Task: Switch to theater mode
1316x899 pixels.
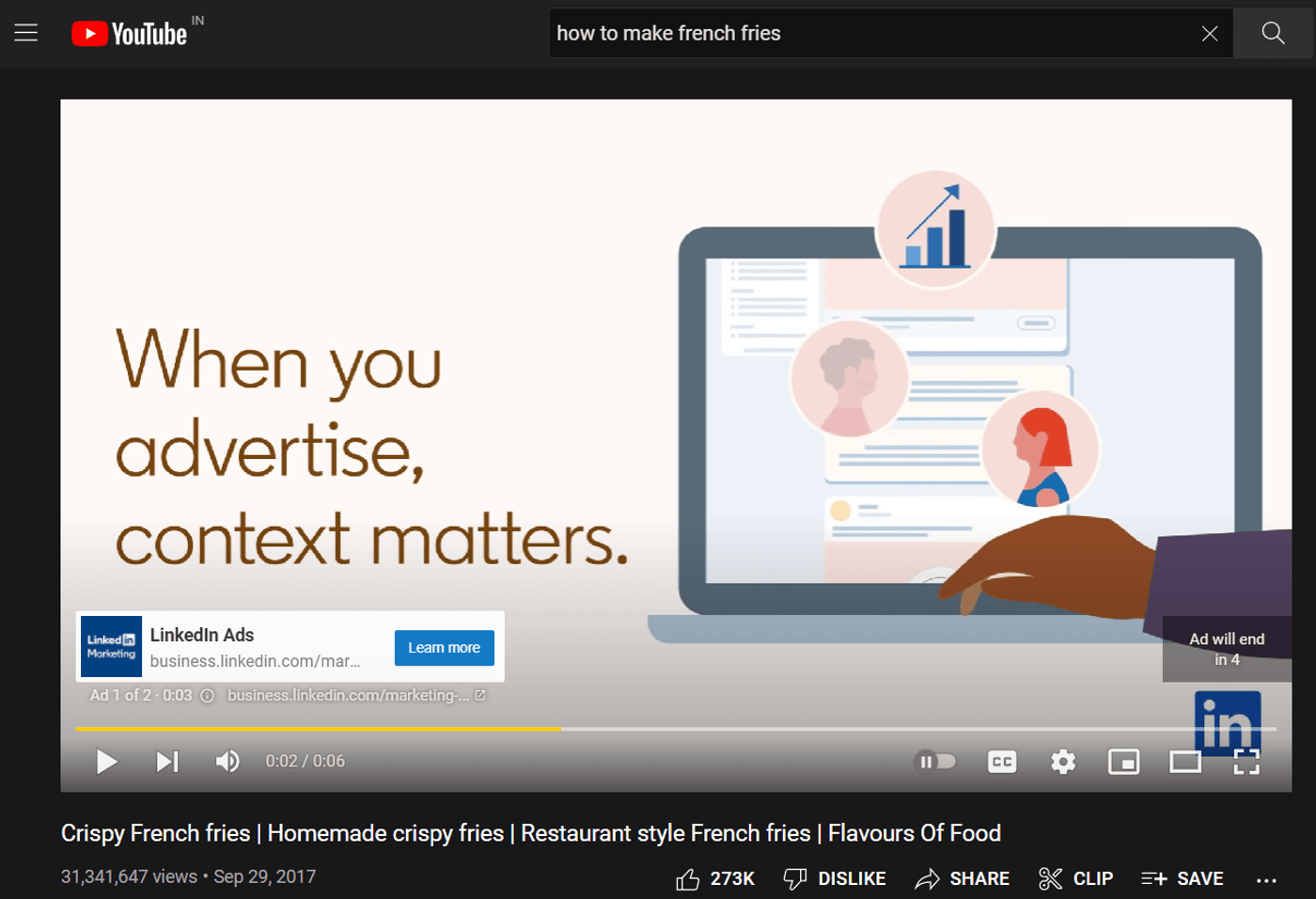Action: (x=1185, y=762)
